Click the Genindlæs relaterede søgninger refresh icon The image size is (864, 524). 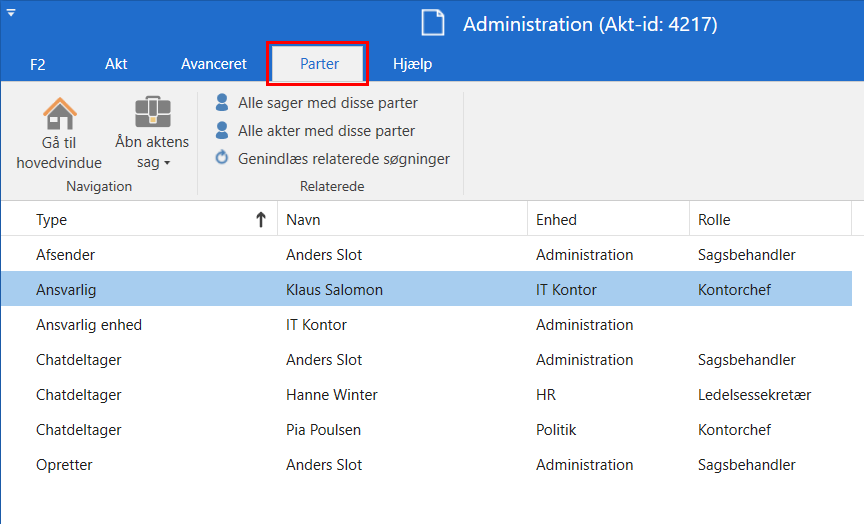(x=222, y=158)
